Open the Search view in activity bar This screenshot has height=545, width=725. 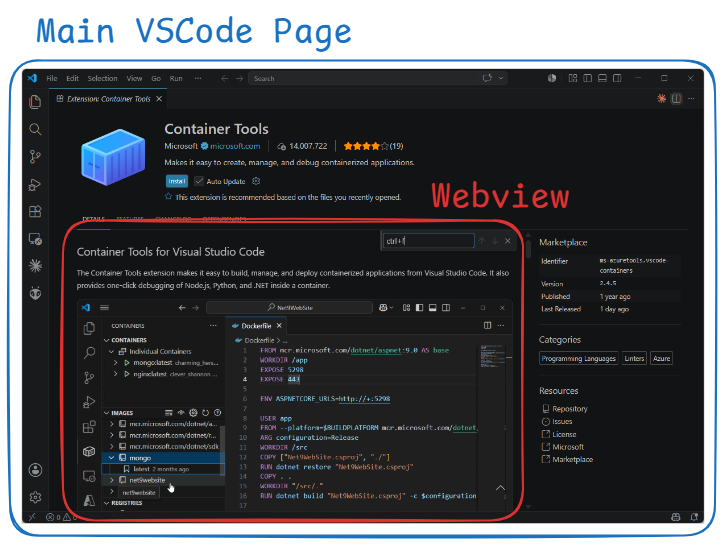point(35,129)
